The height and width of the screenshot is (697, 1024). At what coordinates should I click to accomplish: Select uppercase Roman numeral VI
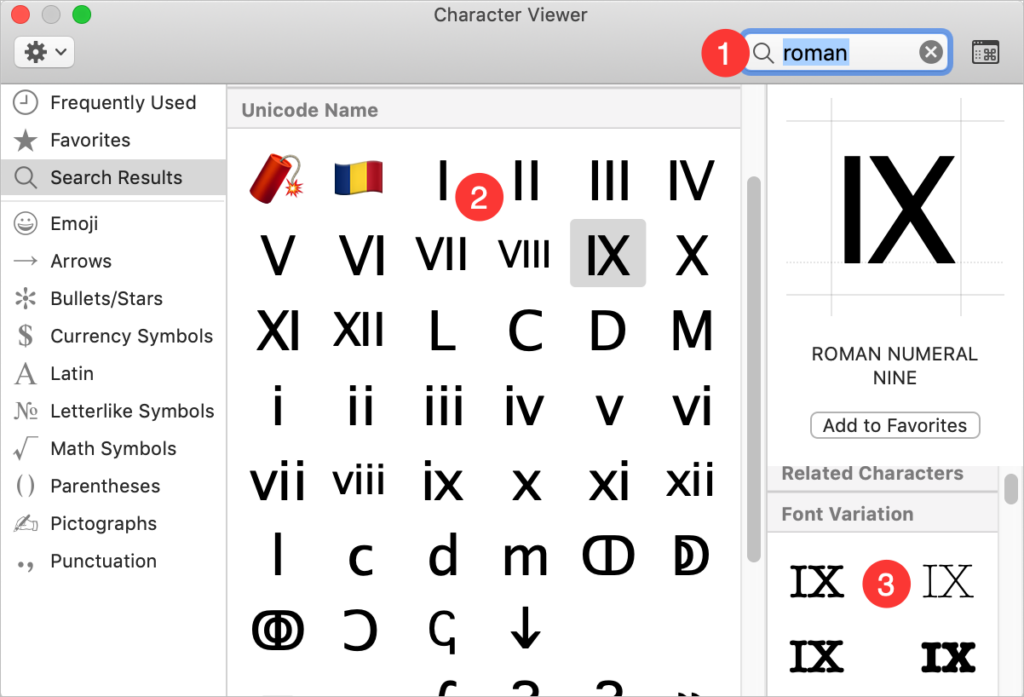click(361, 255)
